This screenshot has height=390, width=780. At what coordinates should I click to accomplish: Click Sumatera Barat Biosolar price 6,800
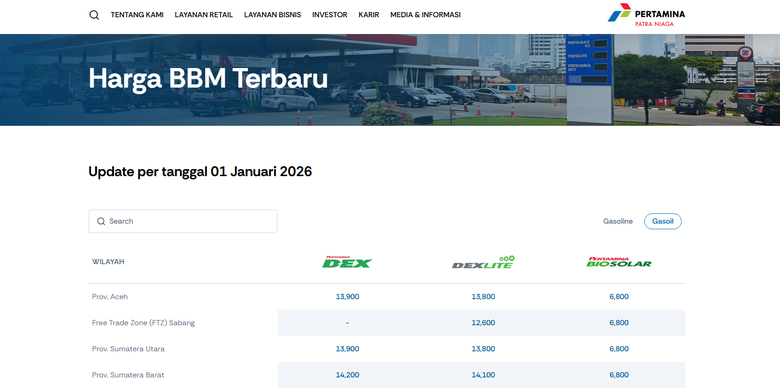click(x=619, y=375)
